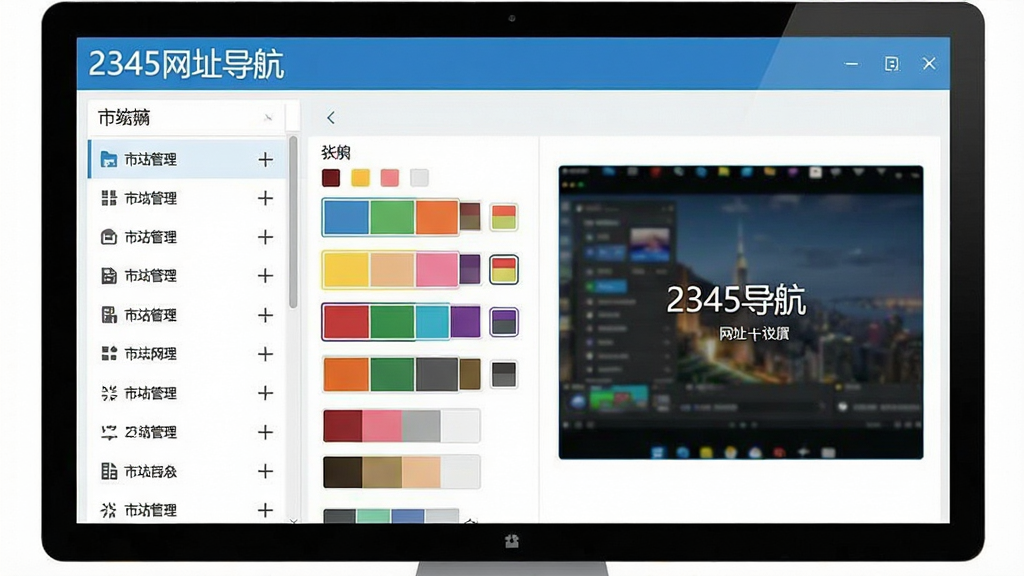1024x576 pixels.
Task: Click the plus on the folded-corner page row
Action: click(265, 276)
